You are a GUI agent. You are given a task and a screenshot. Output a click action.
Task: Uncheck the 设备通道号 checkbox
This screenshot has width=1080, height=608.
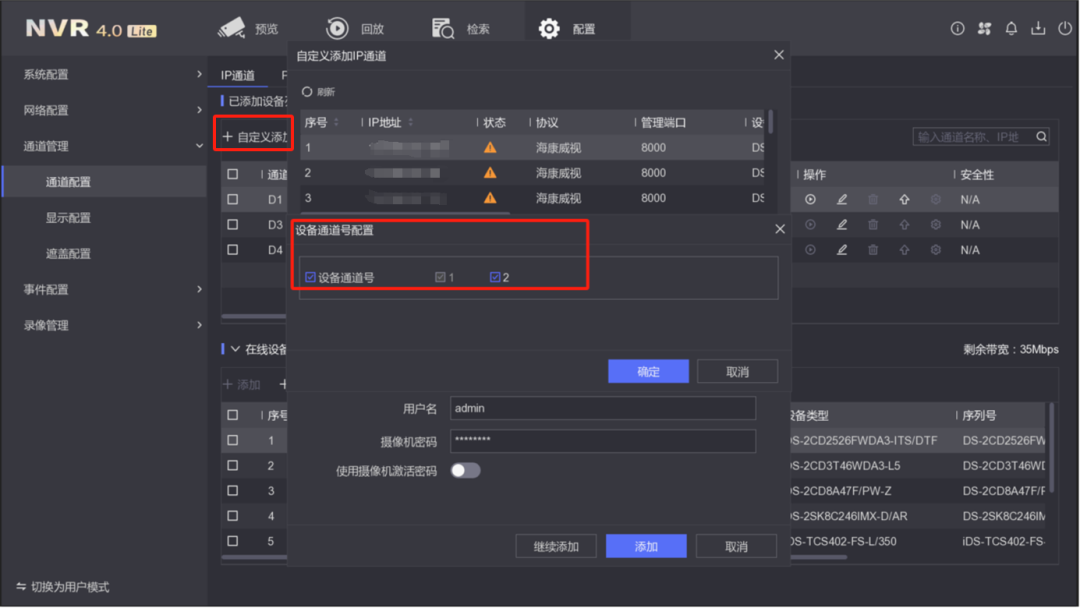(x=311, y=277)
